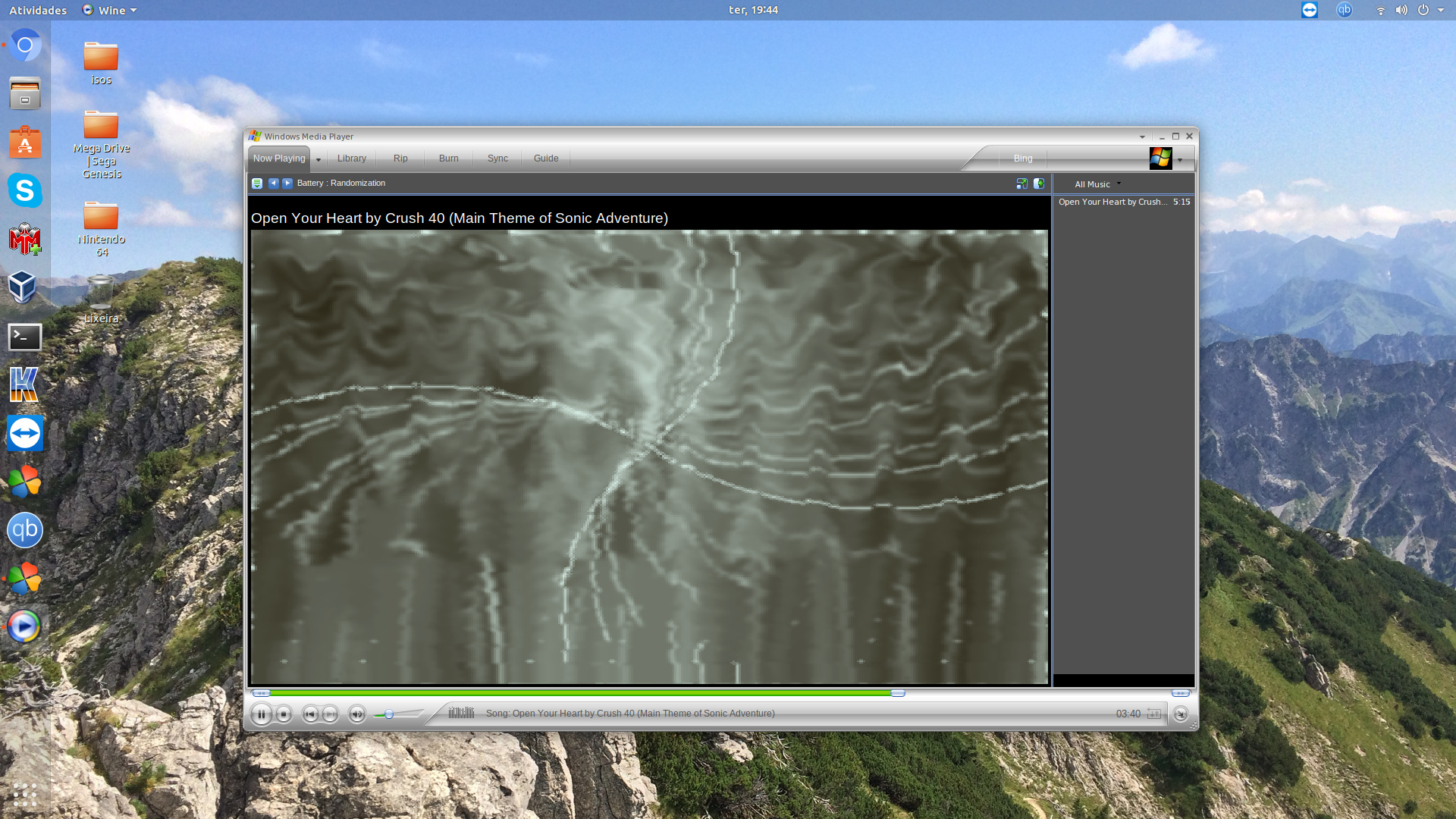The width and height of the screenshot is (1456, 819).
Task: Mute the player sound
Action: (356, 714)
